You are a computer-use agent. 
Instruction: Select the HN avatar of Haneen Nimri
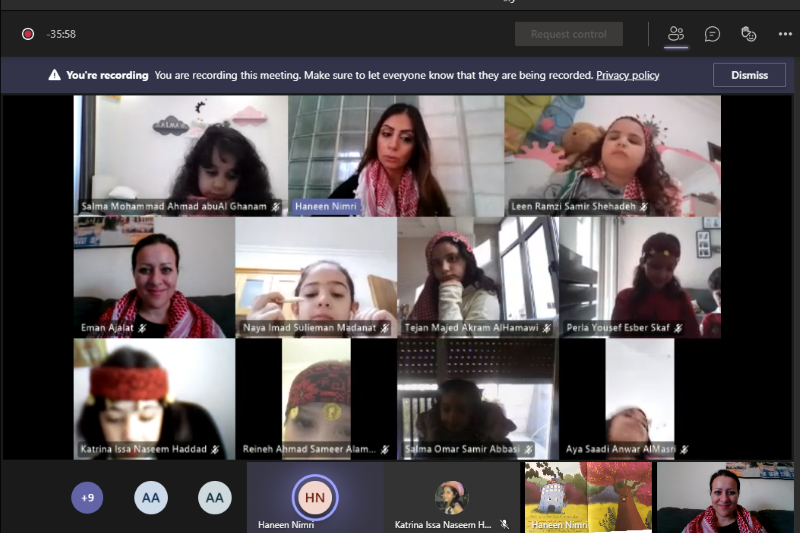coord(315,495)
